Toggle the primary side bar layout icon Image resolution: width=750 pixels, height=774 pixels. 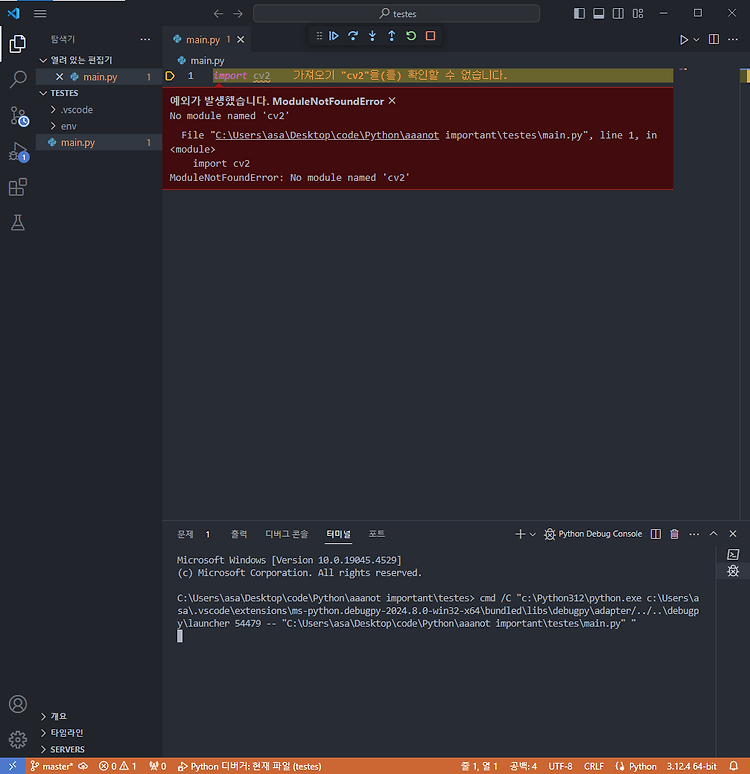[x=579, y=13]
